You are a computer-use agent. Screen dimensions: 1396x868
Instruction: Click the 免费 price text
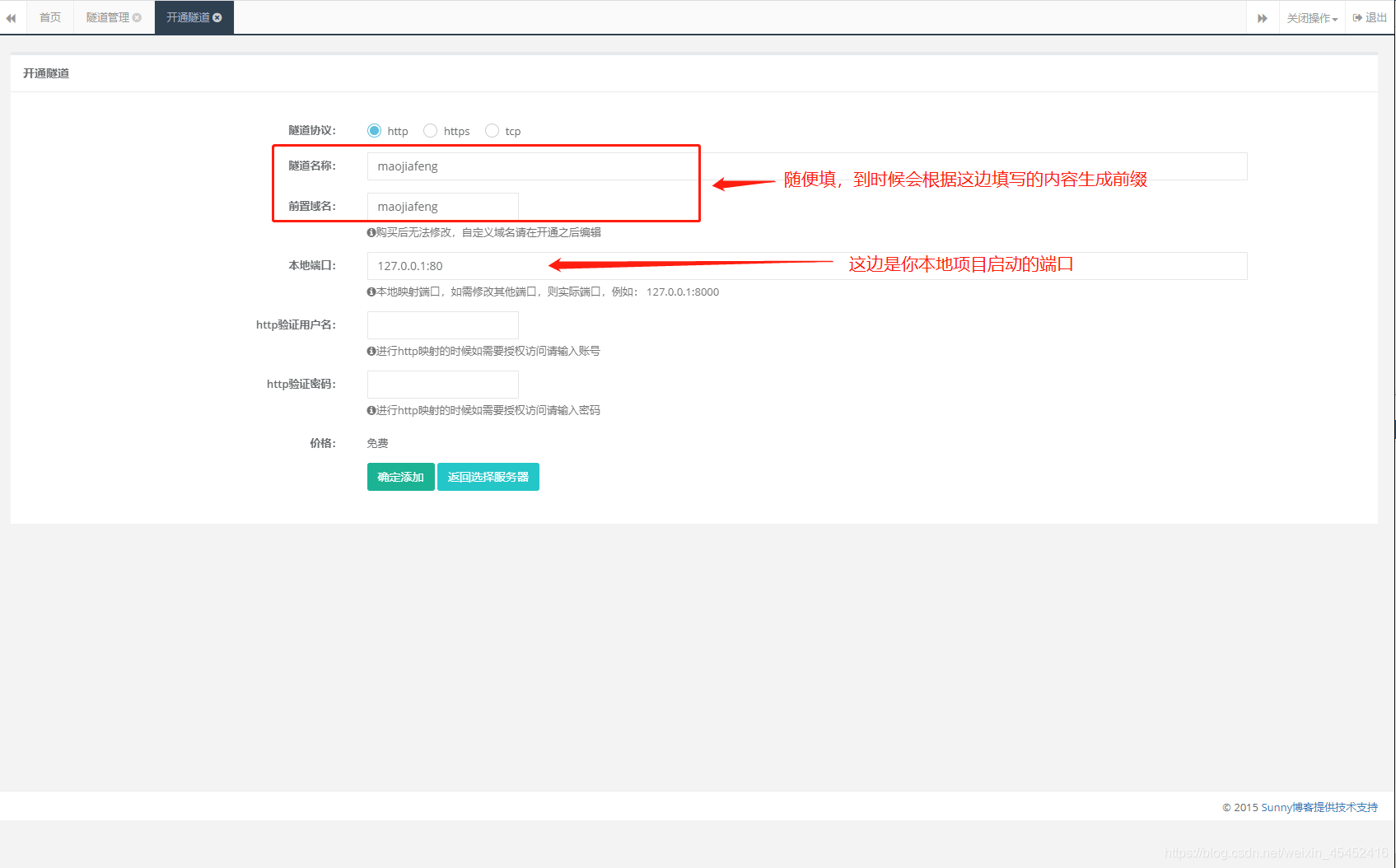click(377, 443)
